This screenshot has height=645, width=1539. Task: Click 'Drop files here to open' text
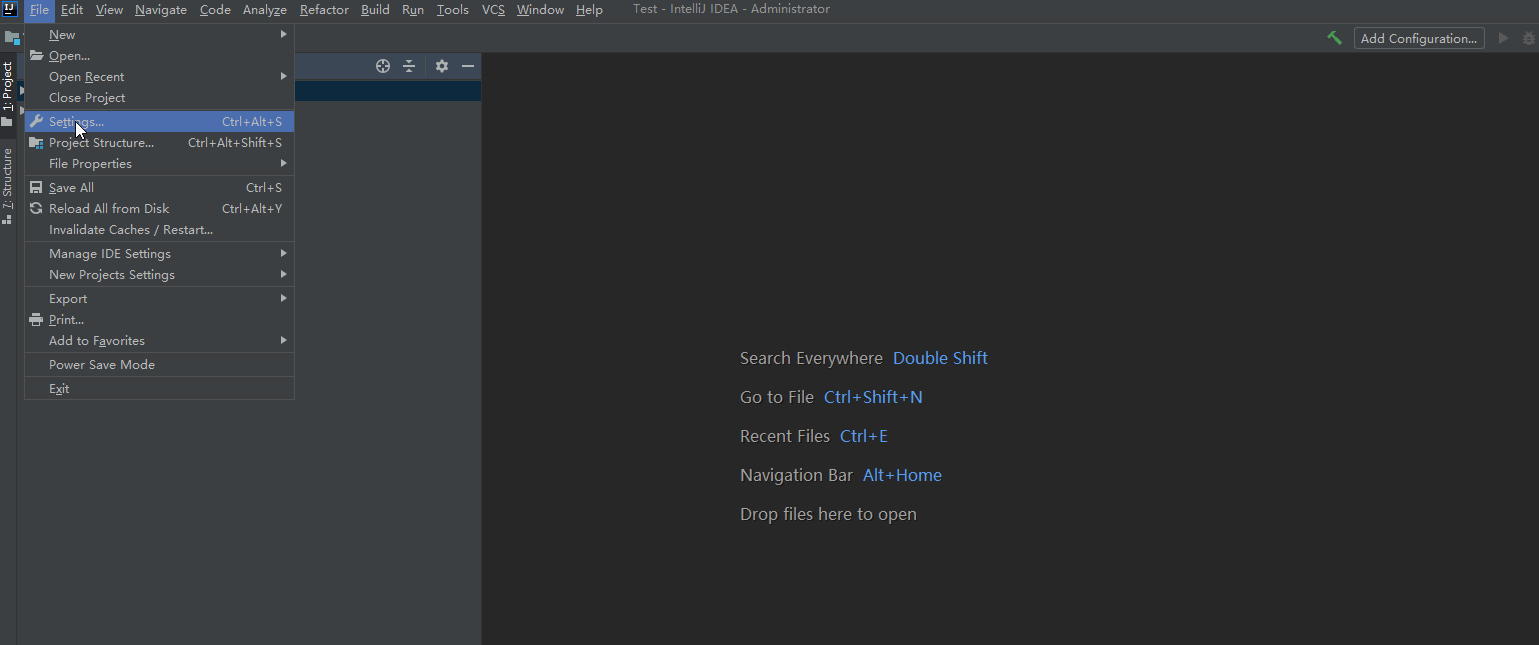828,514
